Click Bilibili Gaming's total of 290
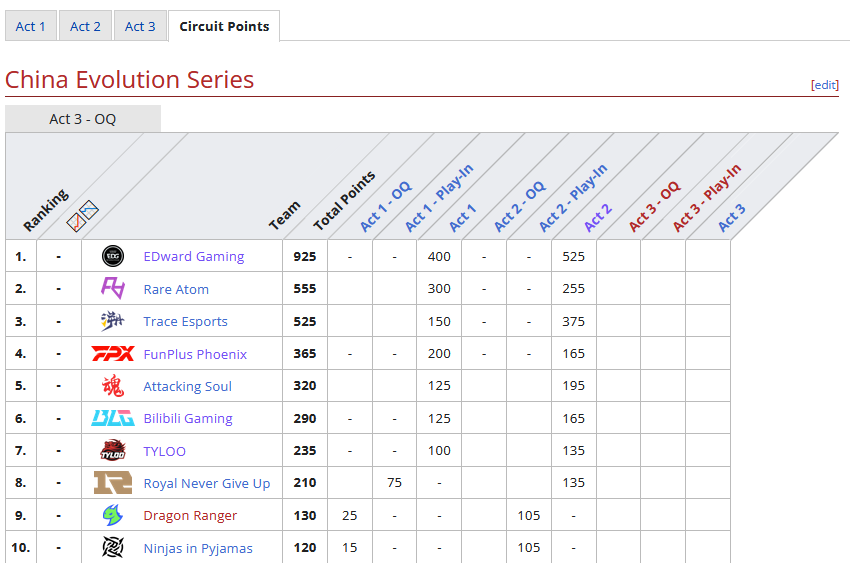The width and height of the screenshot is (850, 564). [x=305, y=419]
